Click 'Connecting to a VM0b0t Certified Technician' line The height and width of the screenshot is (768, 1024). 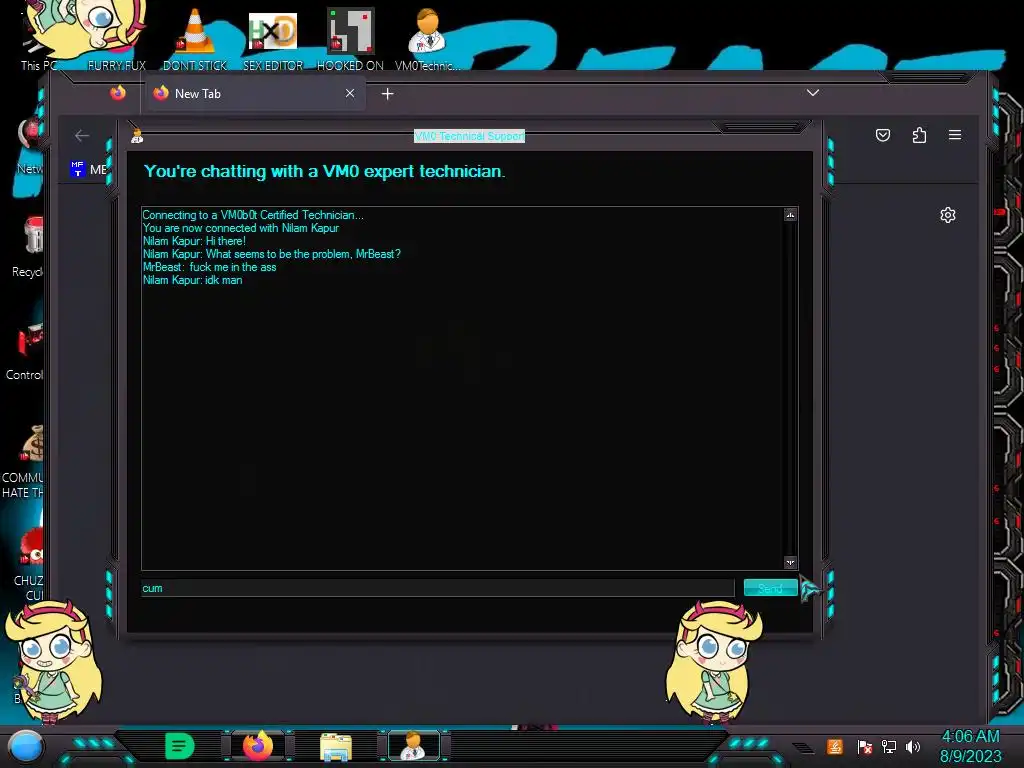(x=253, y=215)
